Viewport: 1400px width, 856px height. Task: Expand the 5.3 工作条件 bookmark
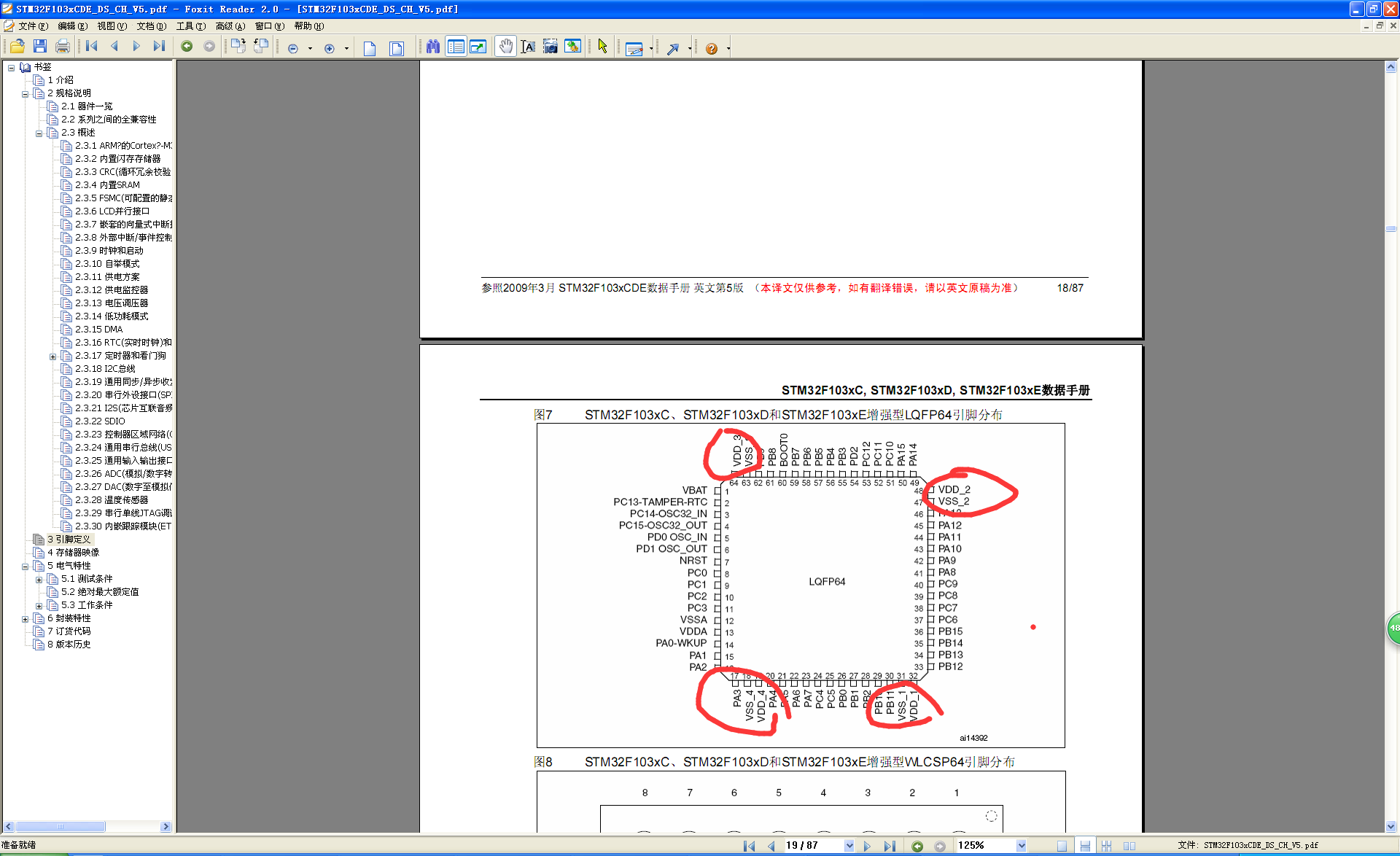click(x=39, y=606)
